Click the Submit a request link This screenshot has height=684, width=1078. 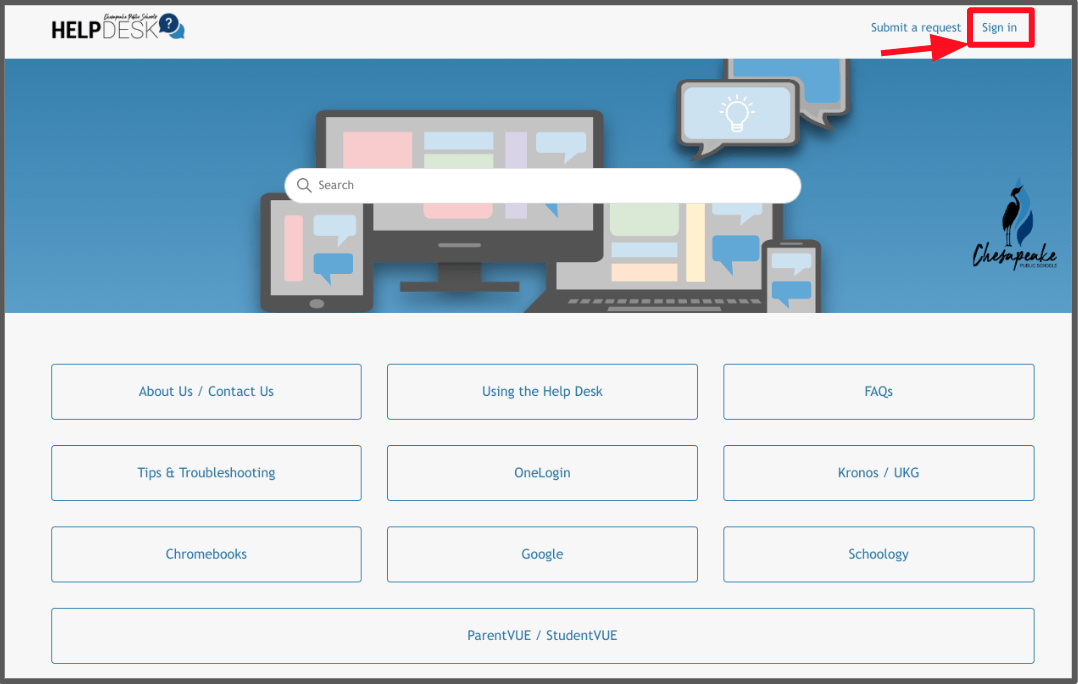click(915, 27)
